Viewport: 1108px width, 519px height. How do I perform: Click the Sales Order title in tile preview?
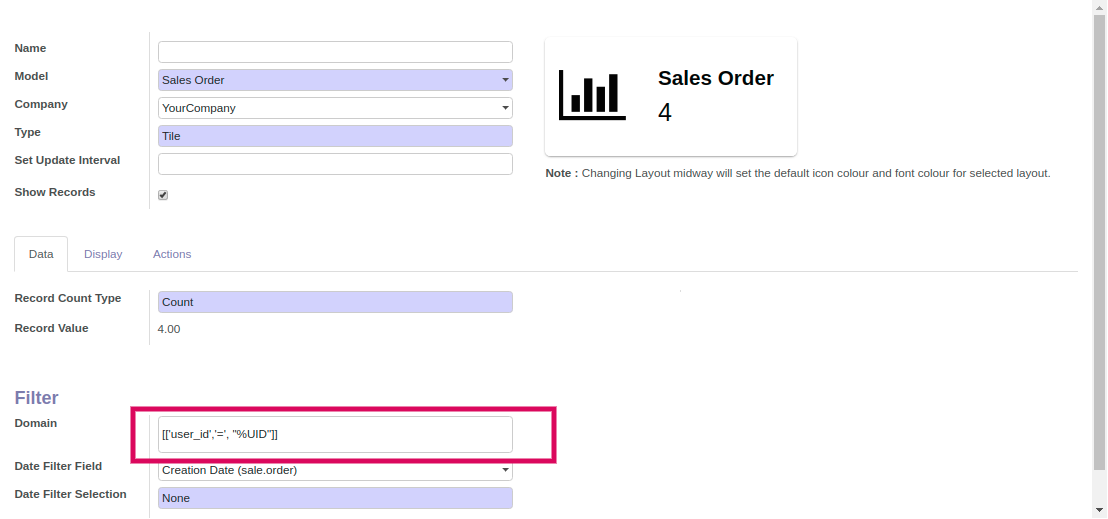coord(715,78)
